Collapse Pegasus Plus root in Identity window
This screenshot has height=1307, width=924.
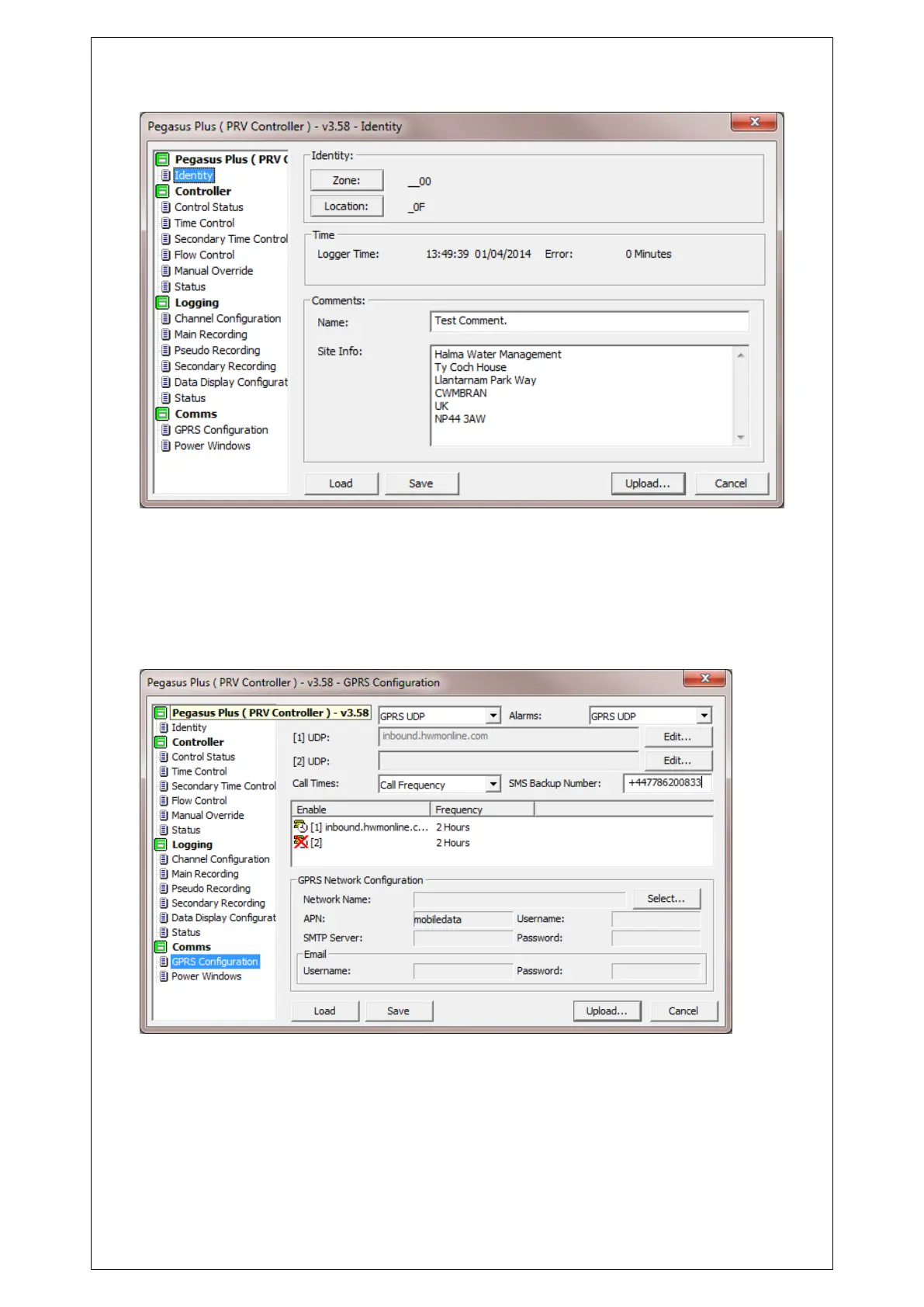pos(162,159)
